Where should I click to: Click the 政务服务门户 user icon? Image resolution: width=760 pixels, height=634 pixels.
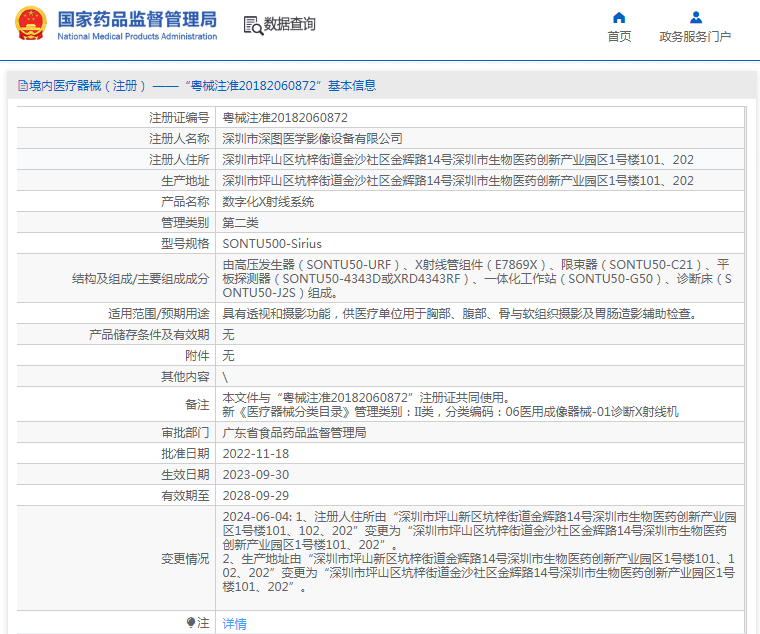pyautogui.click(x=696, y=18)
